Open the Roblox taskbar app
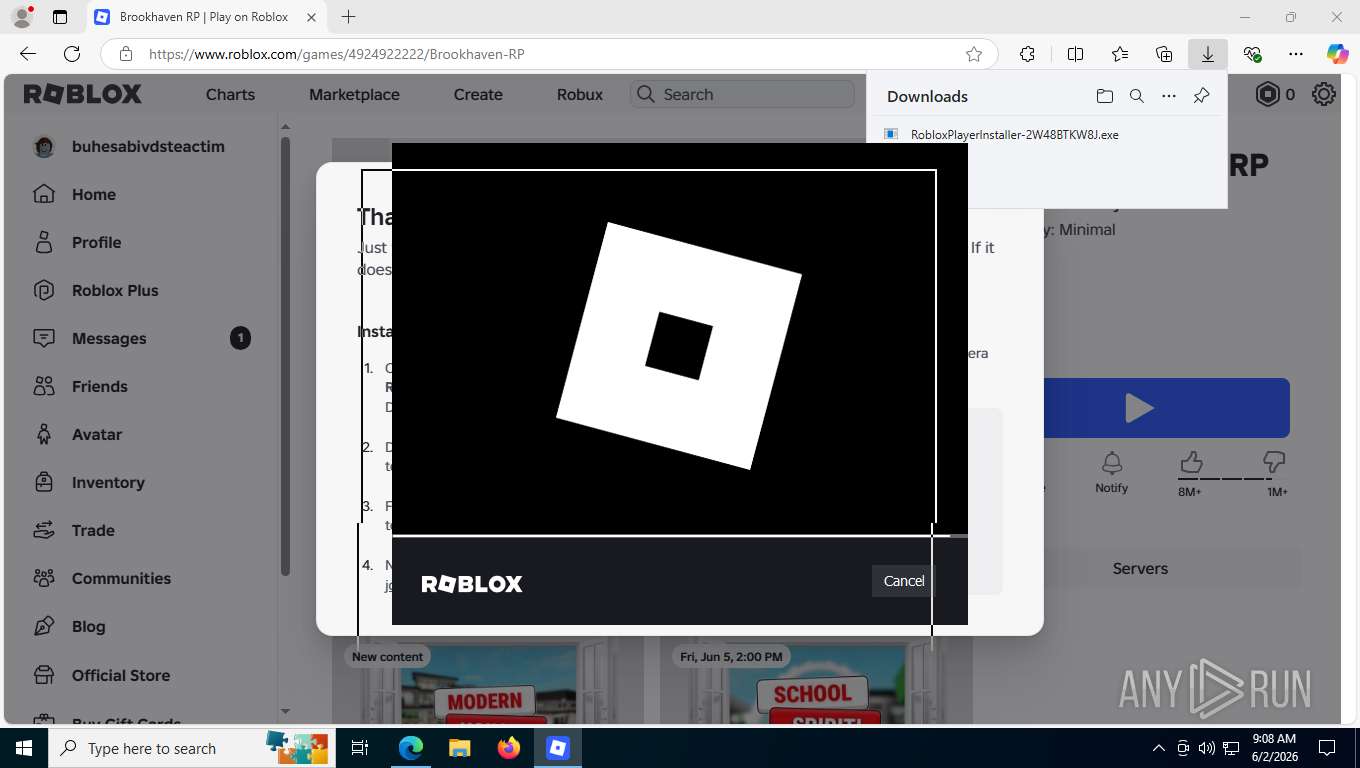1360x768 pixels. pos(558,748)
